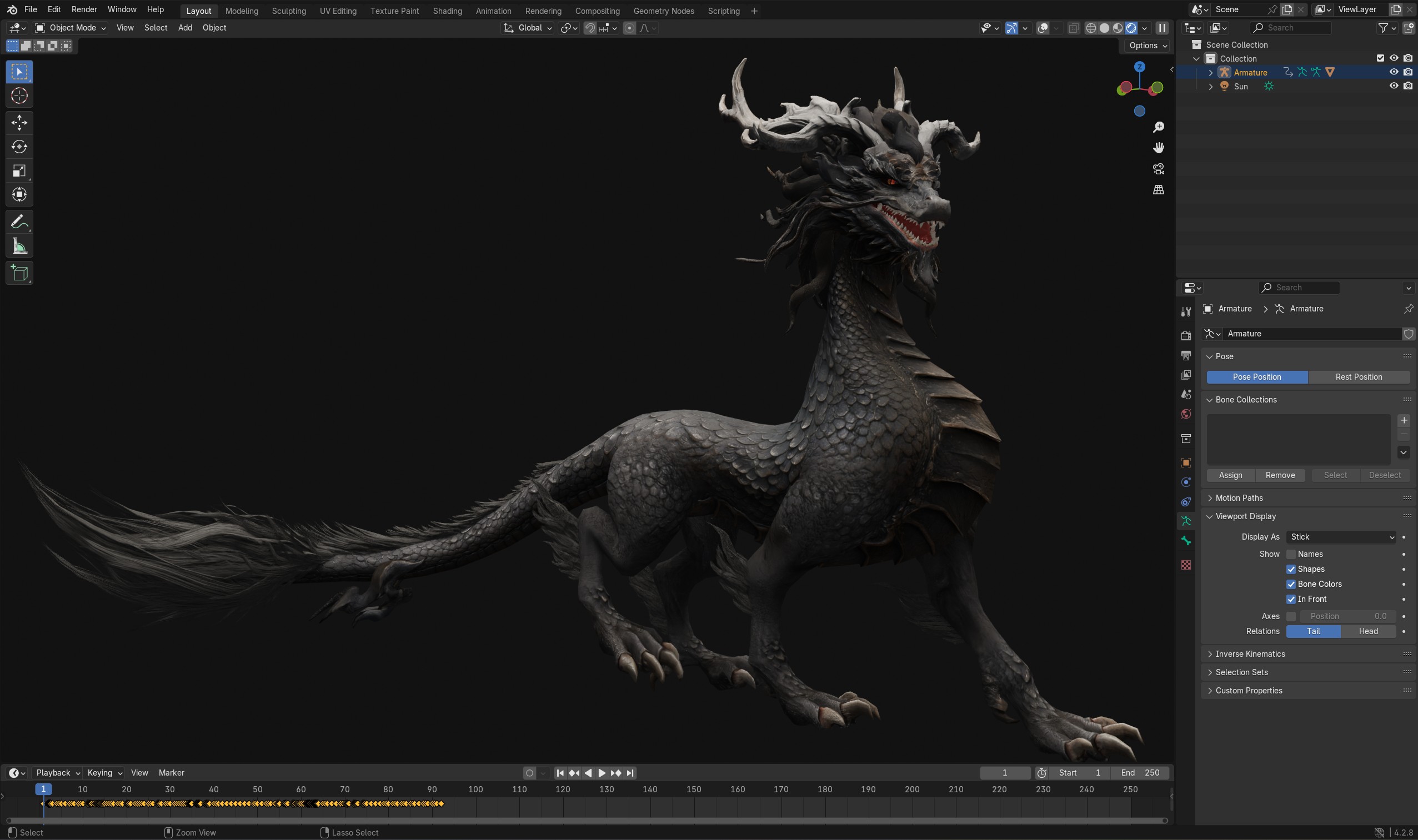Open the Render properties tab
The height and width of the screenshot is (840, 1418).
[1186, 335]
